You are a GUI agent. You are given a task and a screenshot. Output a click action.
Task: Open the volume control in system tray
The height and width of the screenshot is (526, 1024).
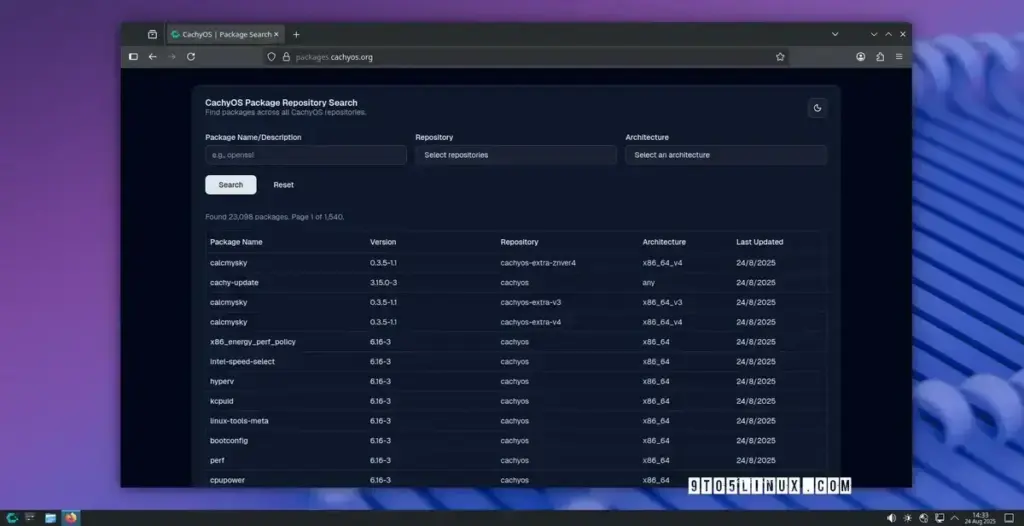click(x=891, y=518)
